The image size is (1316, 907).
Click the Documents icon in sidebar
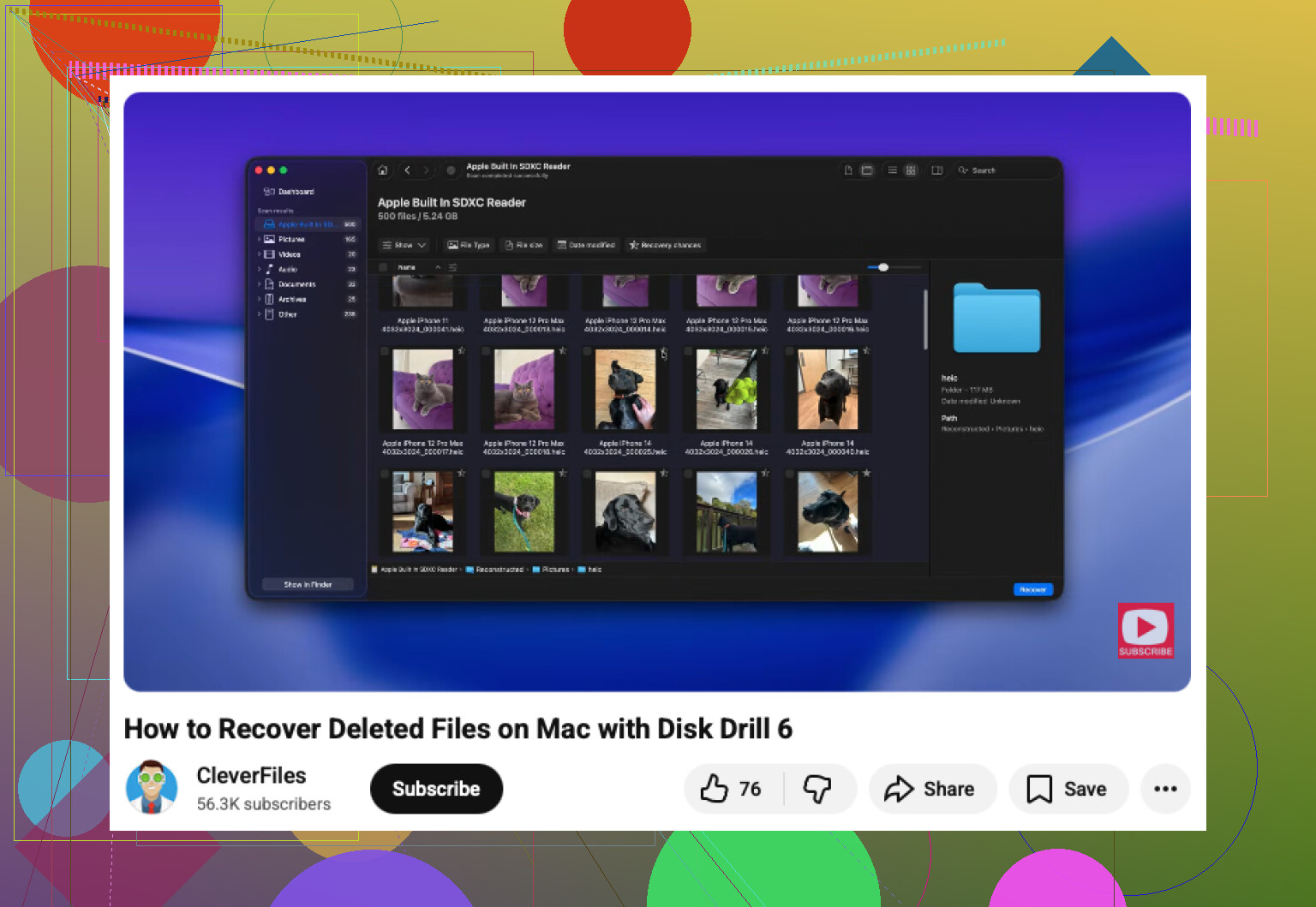click(269, 284)
